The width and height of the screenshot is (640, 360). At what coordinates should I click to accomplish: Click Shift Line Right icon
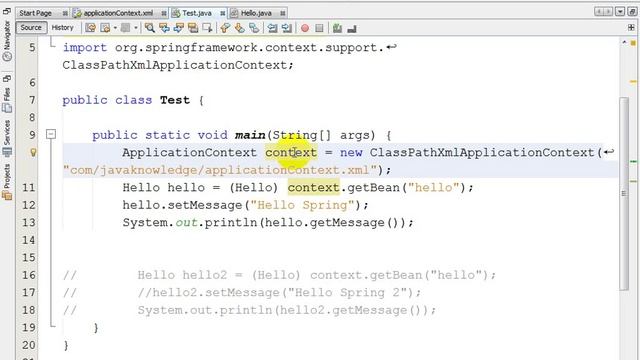tap(287, 28)
